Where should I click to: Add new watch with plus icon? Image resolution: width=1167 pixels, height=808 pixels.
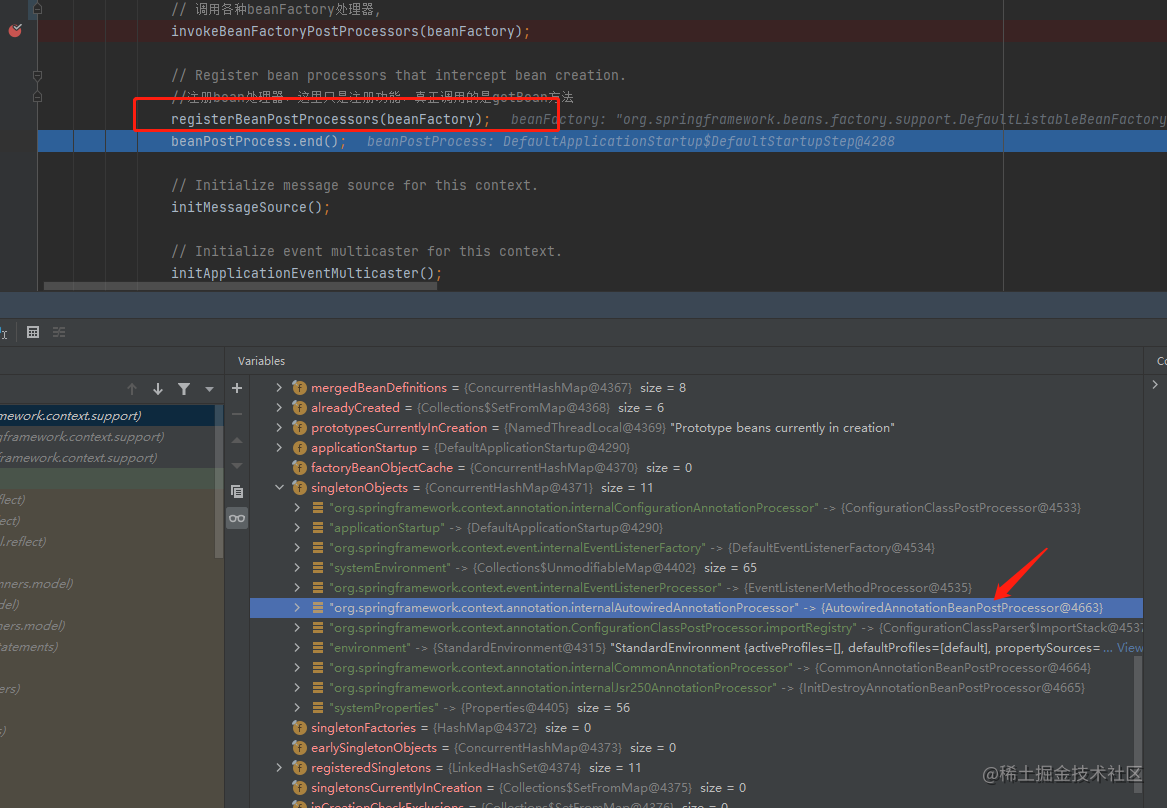(237, 388)
